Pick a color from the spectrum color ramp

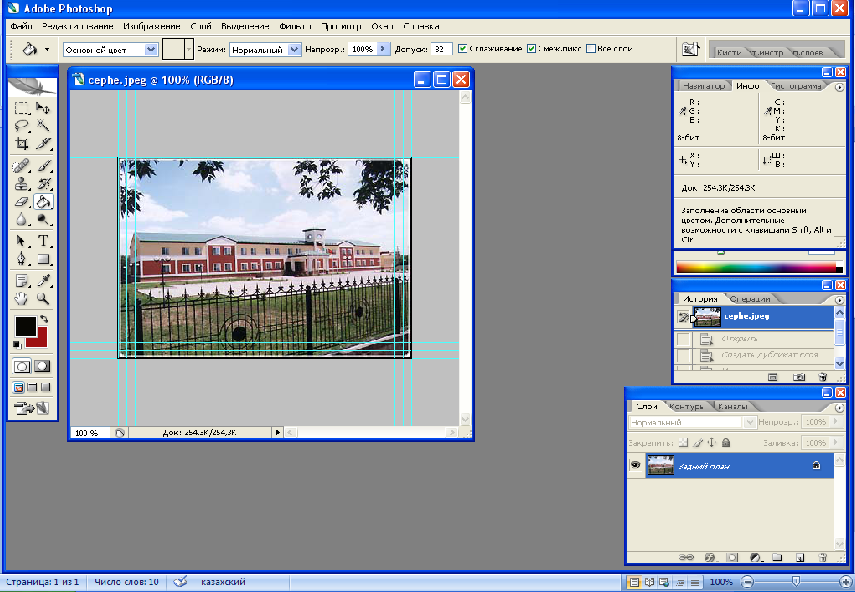(758, 267)
